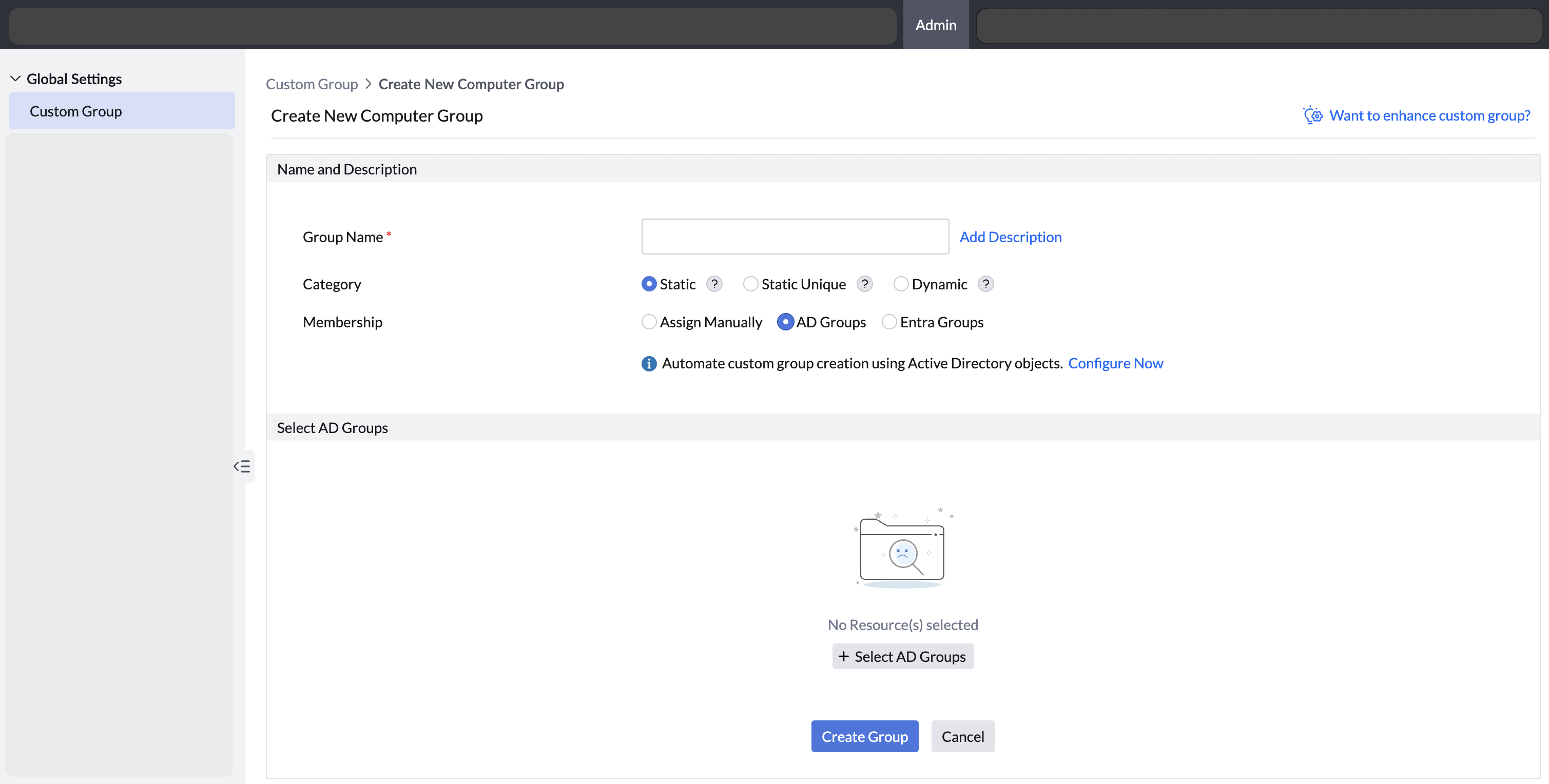Viewport: 1549px width, 784px height.
Task: Click the empty folder search illustration
Action: coord(902,548)
